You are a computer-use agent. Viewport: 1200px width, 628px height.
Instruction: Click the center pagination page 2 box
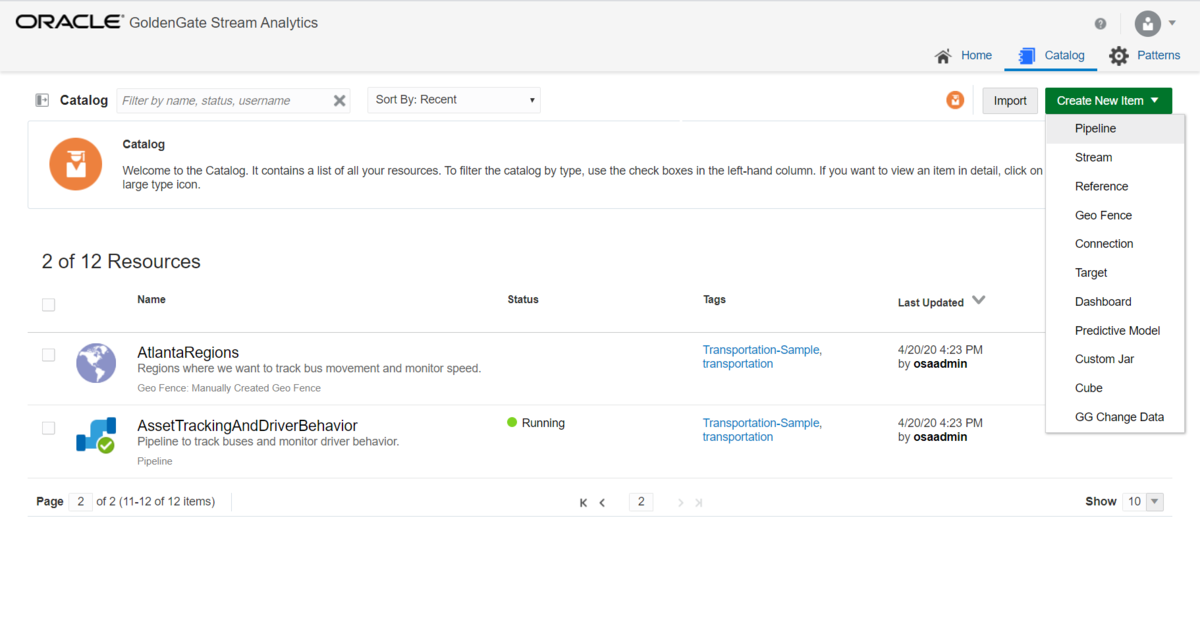coord(641,501)
